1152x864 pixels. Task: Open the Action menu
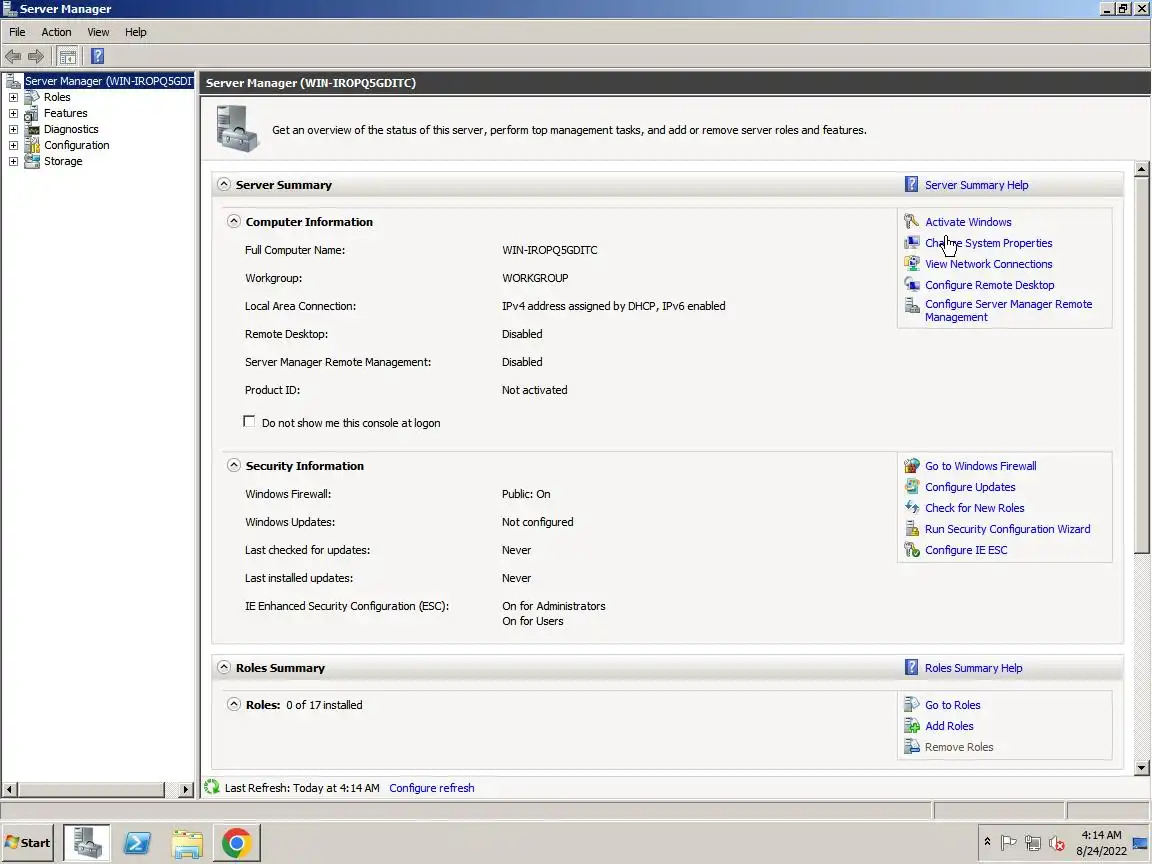click(x=56, y=32)
